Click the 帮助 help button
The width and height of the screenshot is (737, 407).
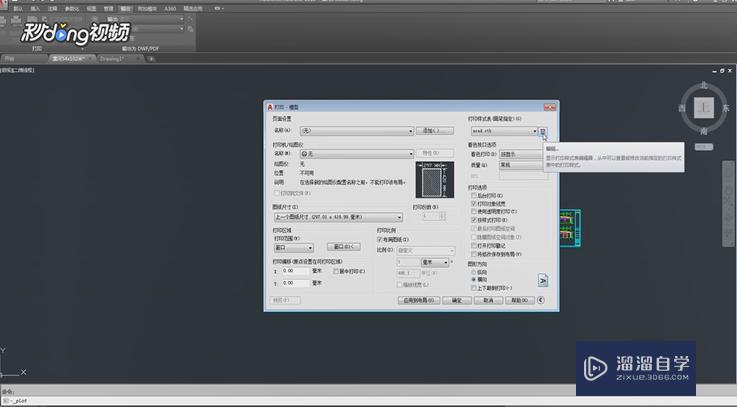click(x=519, y=300)
